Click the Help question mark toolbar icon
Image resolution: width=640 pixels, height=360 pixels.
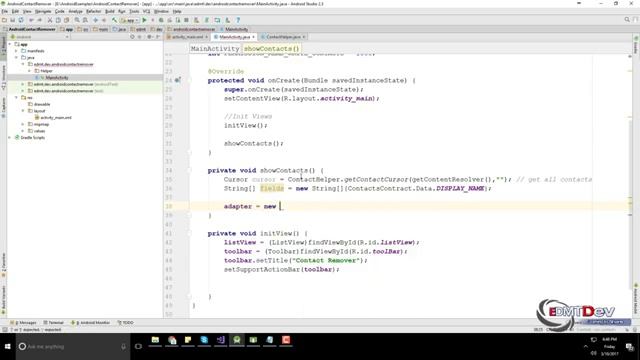(x=238, y=20)
